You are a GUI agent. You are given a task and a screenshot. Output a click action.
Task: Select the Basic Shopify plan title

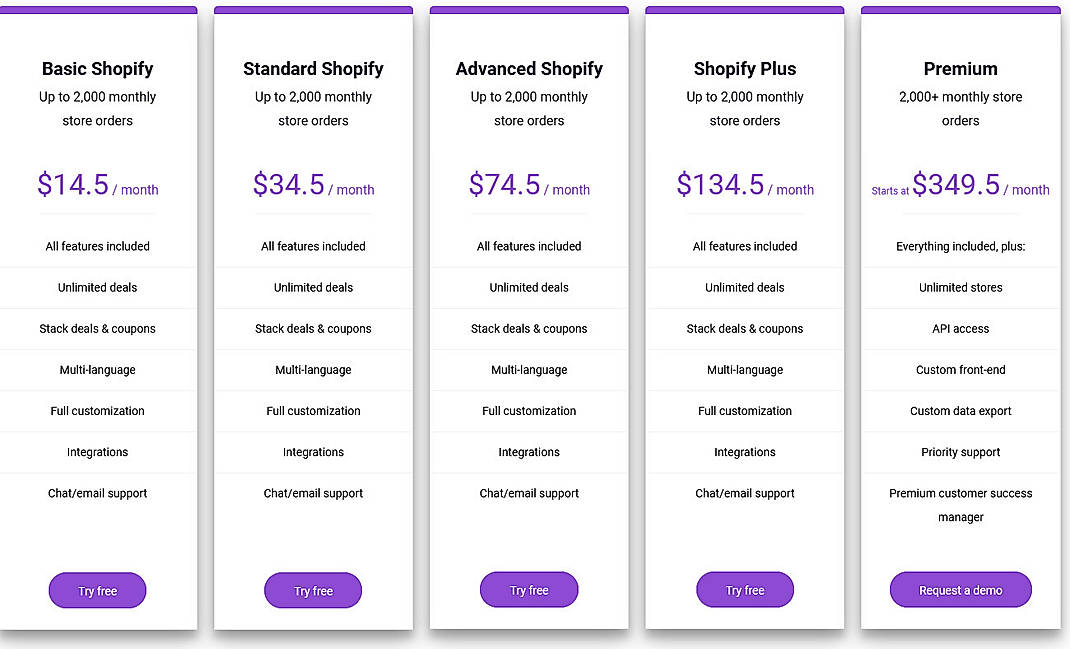pyautogui.click(x=97, y=68)
